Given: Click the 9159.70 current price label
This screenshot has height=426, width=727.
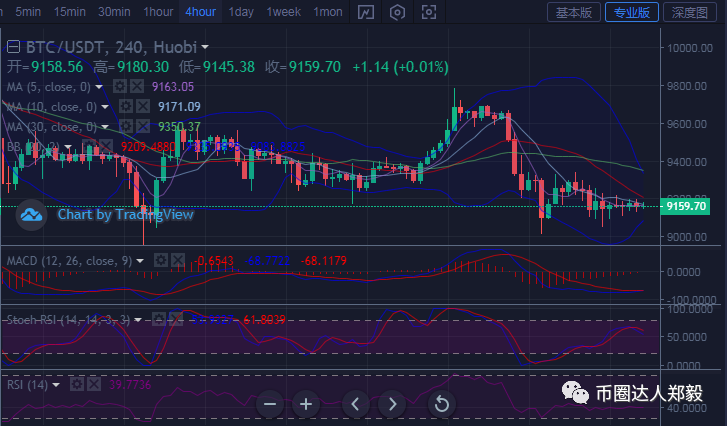Looking at the screenshot, I should point(686,206).
